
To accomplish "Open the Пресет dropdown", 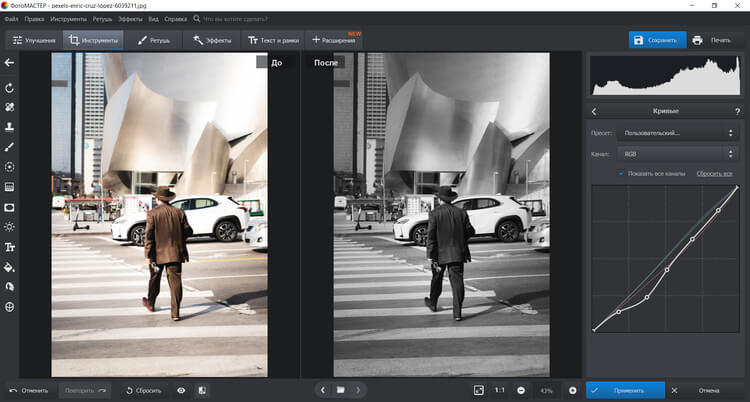I will tap(679, 132).
